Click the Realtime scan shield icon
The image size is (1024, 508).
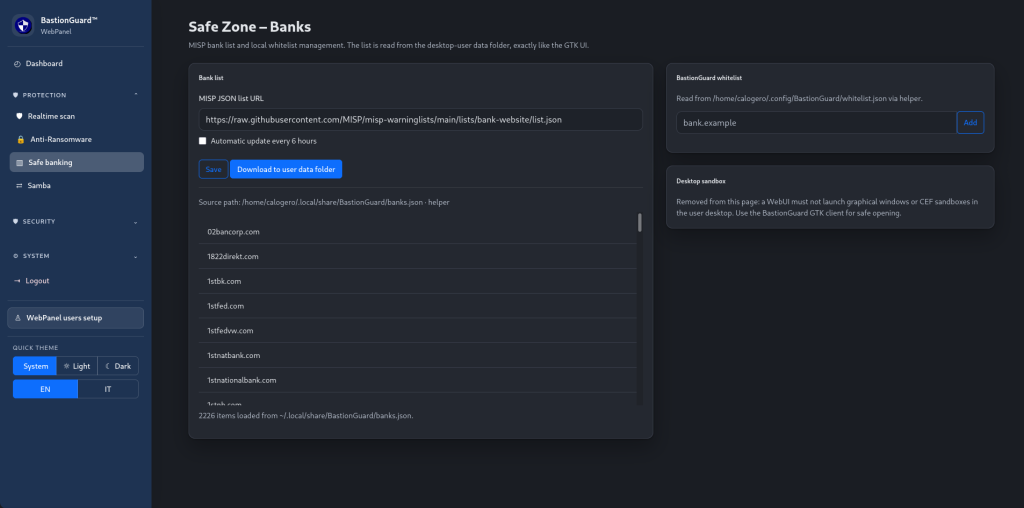coord(19,116)
